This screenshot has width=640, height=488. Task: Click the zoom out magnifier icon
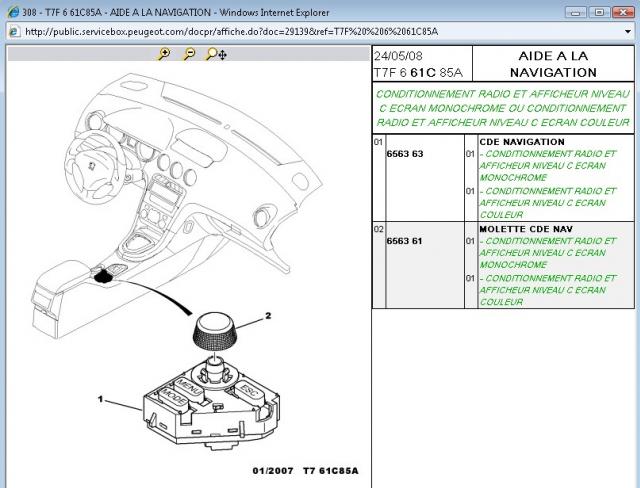189,53
